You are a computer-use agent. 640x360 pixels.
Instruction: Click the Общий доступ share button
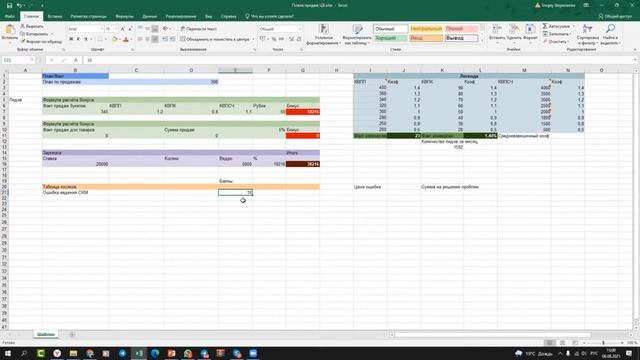click(616, 16)
